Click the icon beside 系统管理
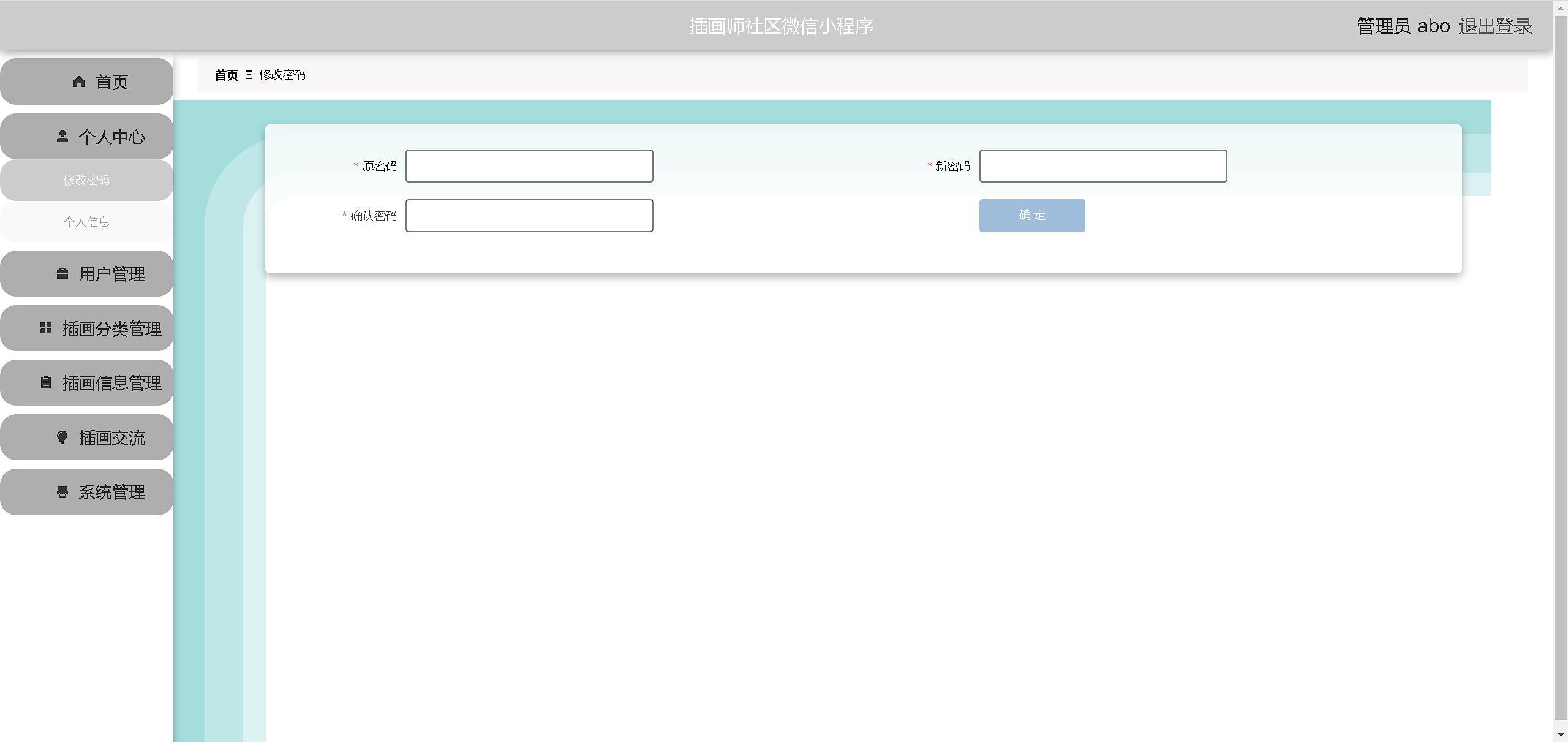Screen dimensions: 1568x742 point(62,491)
